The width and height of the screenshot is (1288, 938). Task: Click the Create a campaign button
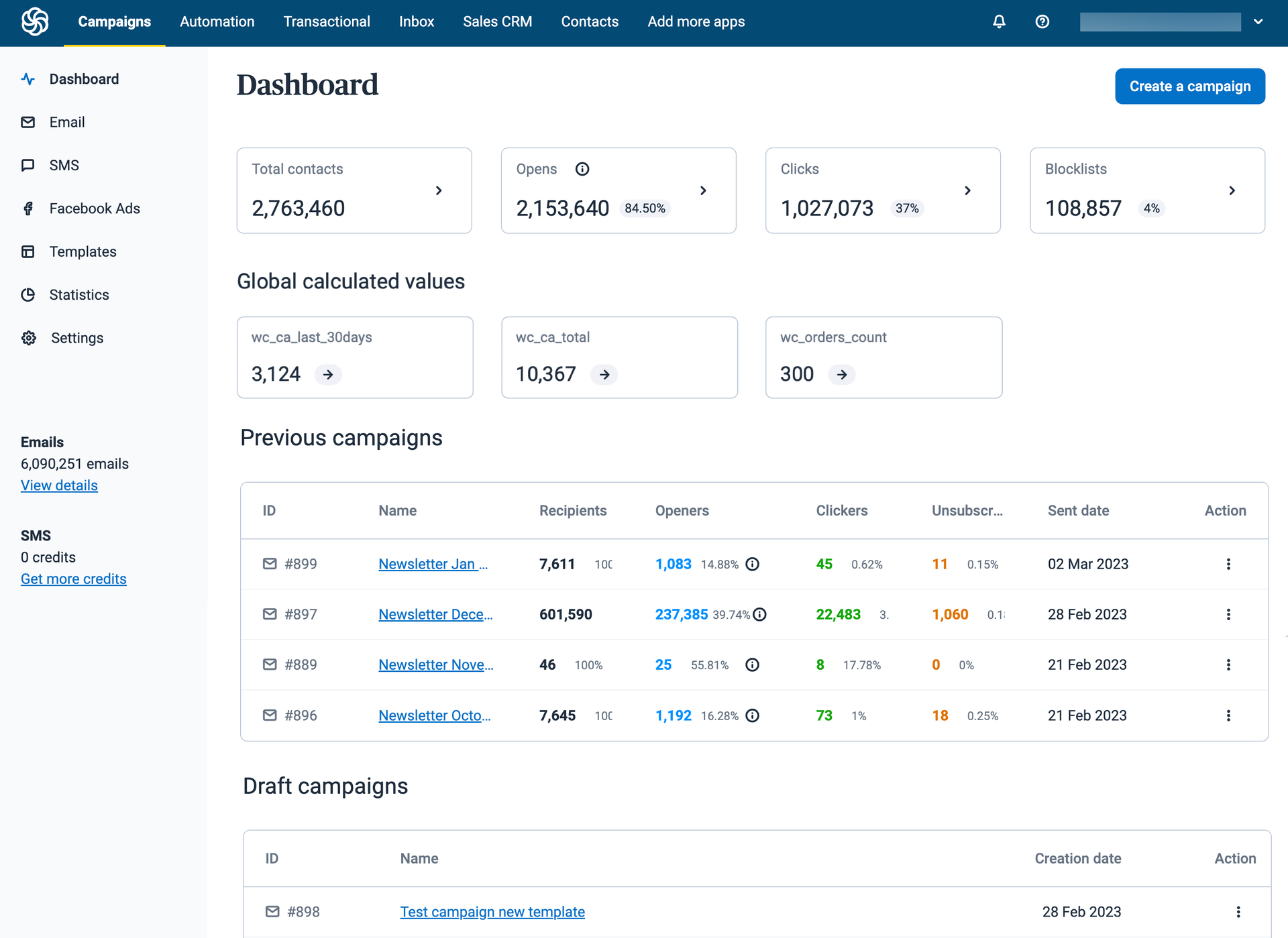1189,86
